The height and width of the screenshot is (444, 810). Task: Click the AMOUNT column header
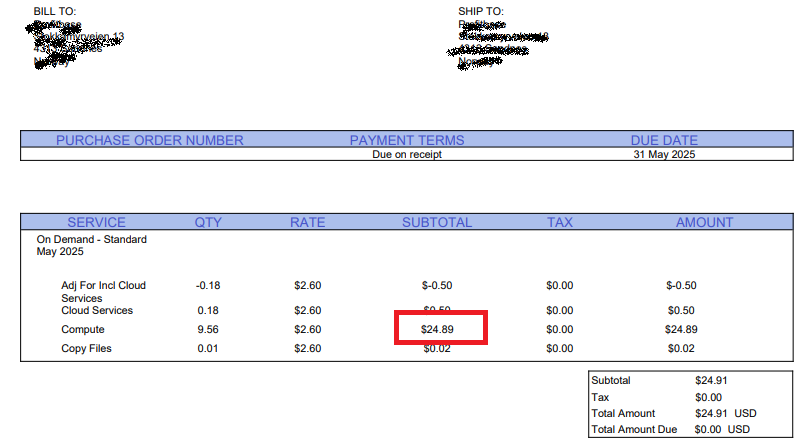point(704,222)
